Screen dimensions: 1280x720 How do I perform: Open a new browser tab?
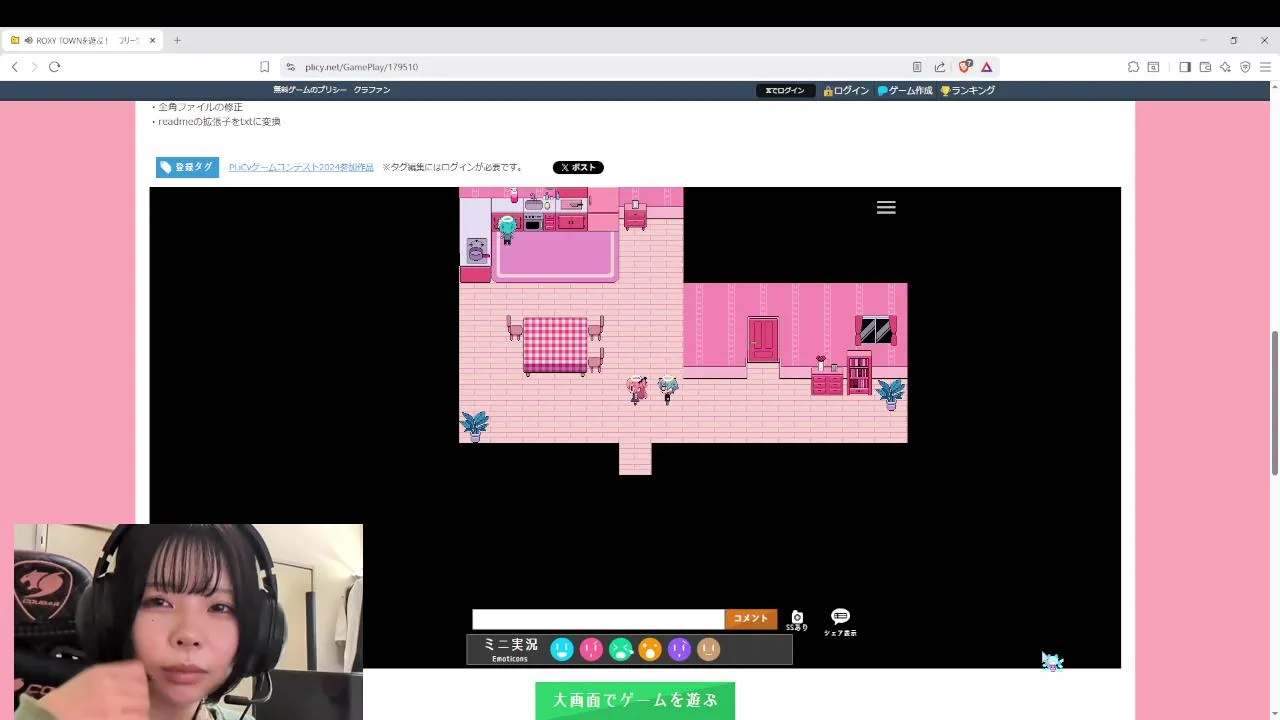click(177, 41)
